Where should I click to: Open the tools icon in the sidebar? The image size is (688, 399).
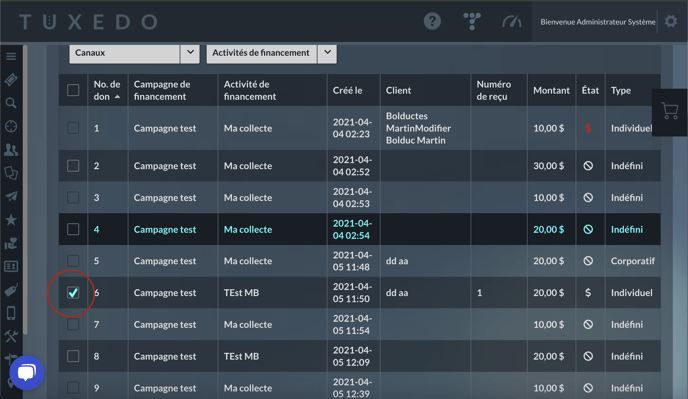pyautogui.click(x=11, y=336)
